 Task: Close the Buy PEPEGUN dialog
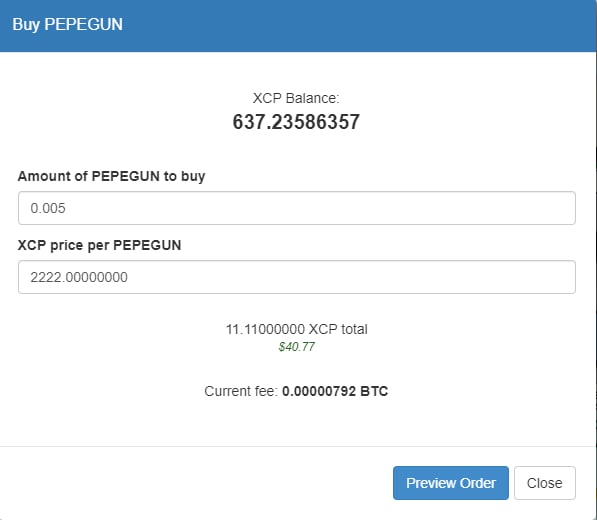point(544,483)
